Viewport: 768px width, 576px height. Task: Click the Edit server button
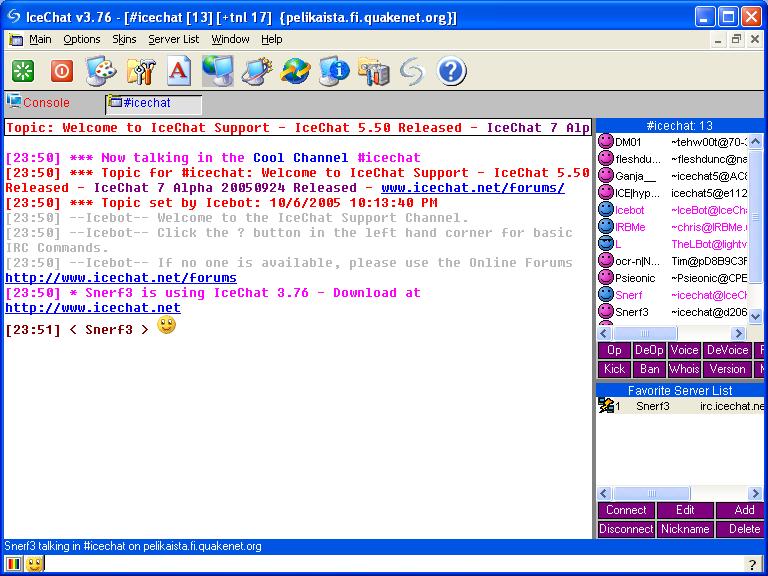point(685,510)
